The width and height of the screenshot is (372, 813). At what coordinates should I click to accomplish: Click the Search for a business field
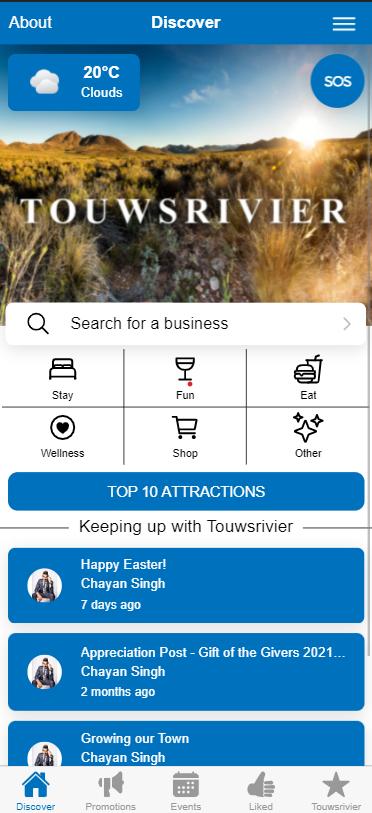(x=186, y=324)
